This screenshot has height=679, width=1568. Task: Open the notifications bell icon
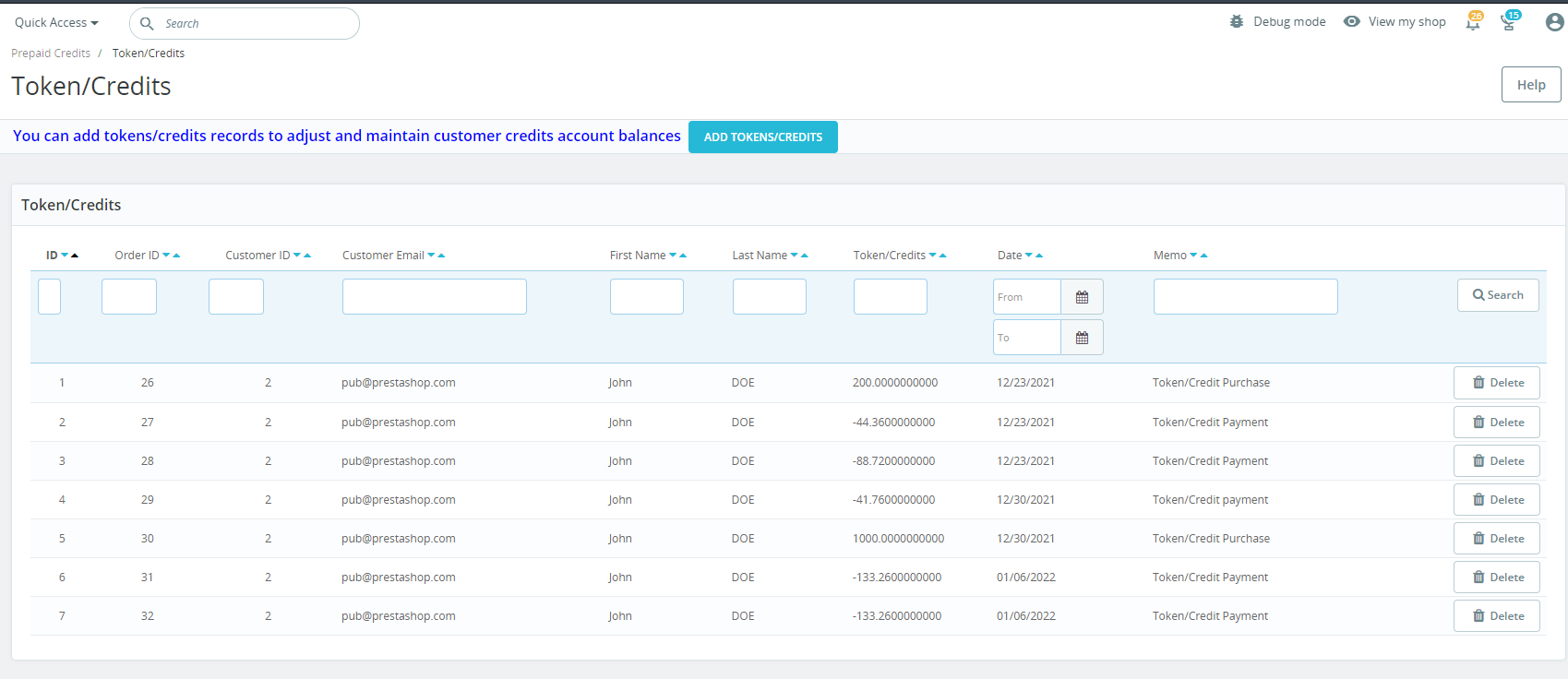click(x=1473, y=22)
